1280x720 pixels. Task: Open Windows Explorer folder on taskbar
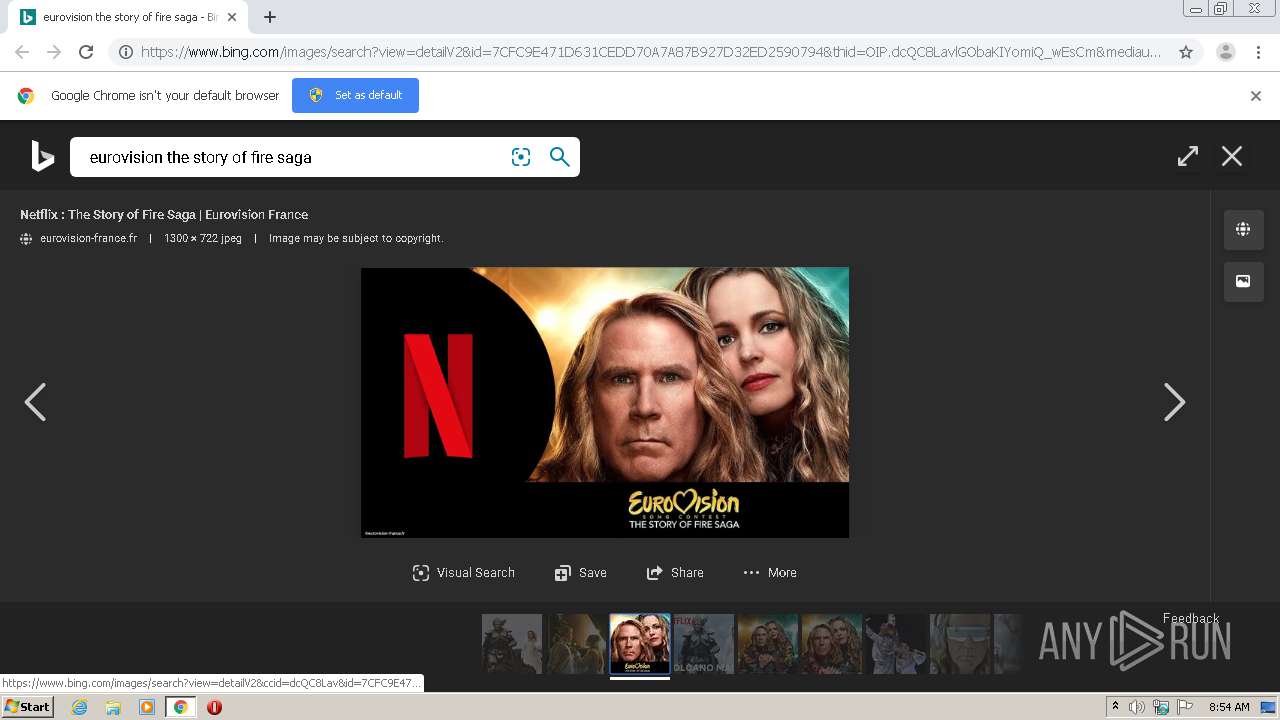click(113, 707)
